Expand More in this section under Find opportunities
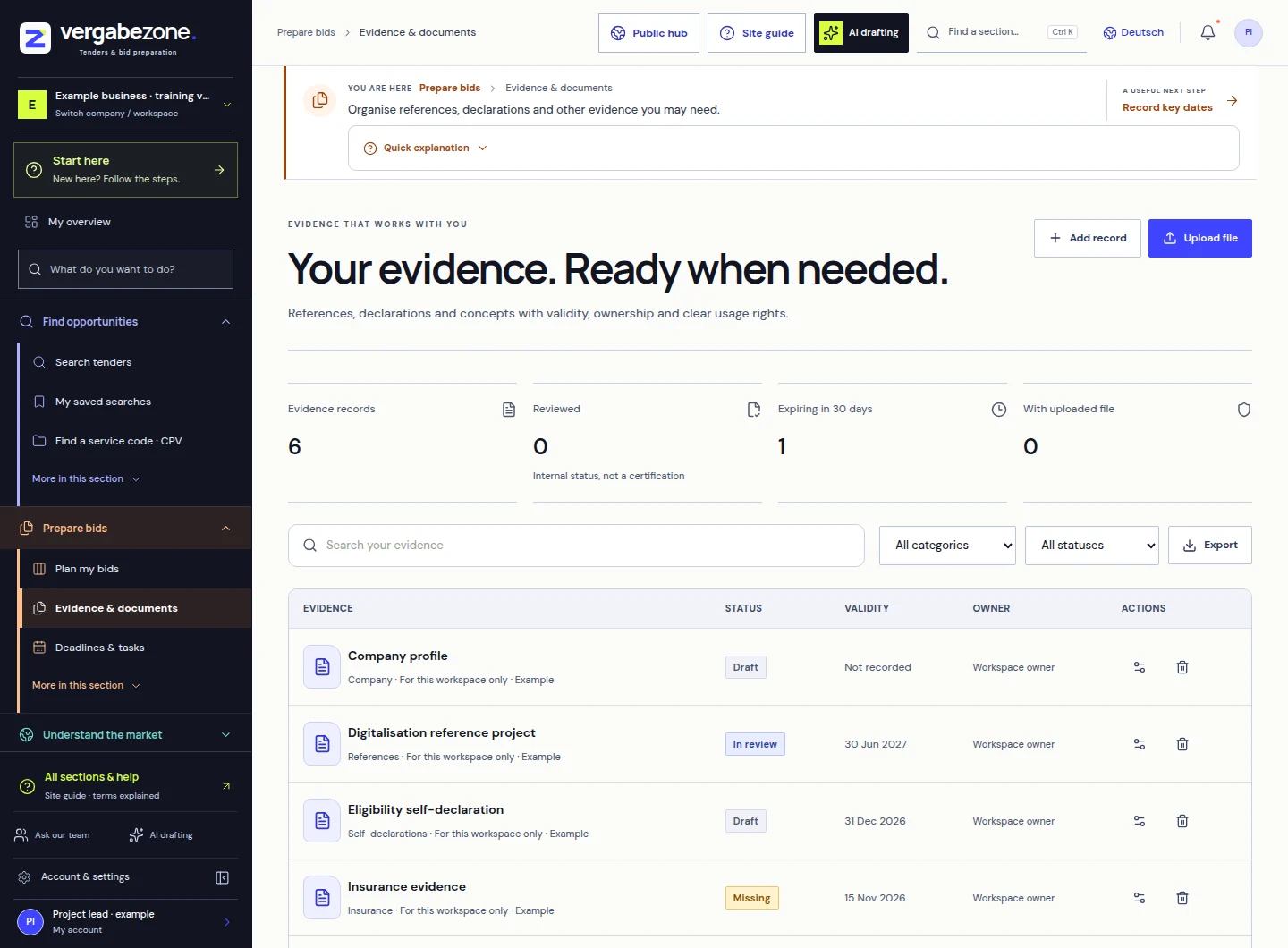The image size is (1288, 948). [x=86, y=479]
